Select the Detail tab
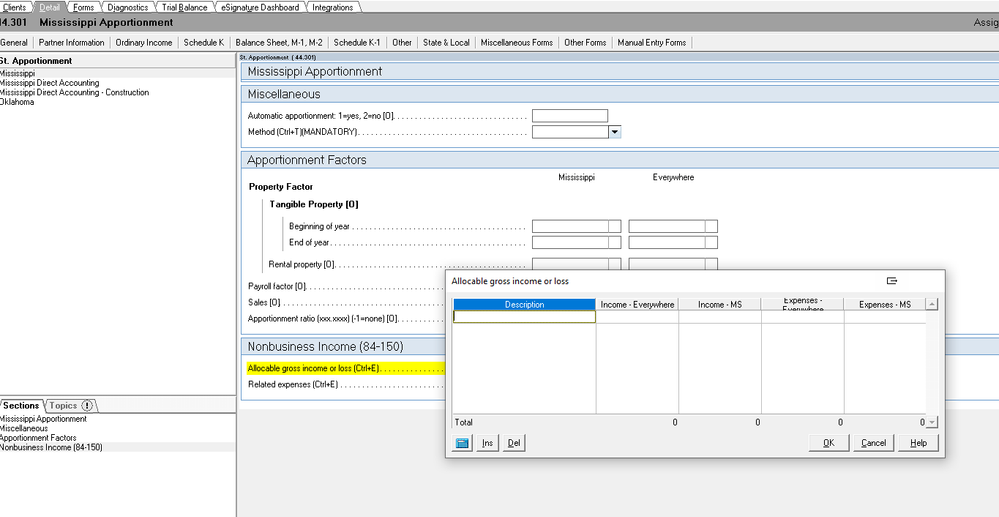Image resolution: width=999 pixels, height=517 pixels. (49, 8)
